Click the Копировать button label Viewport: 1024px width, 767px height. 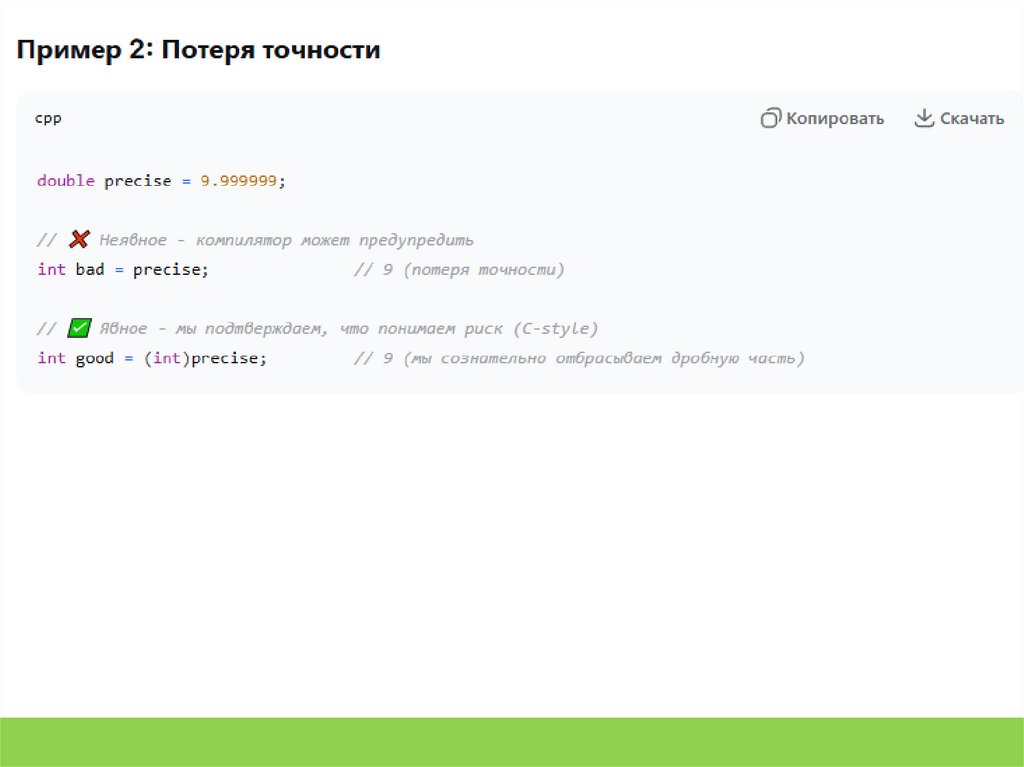coord(835,119)
